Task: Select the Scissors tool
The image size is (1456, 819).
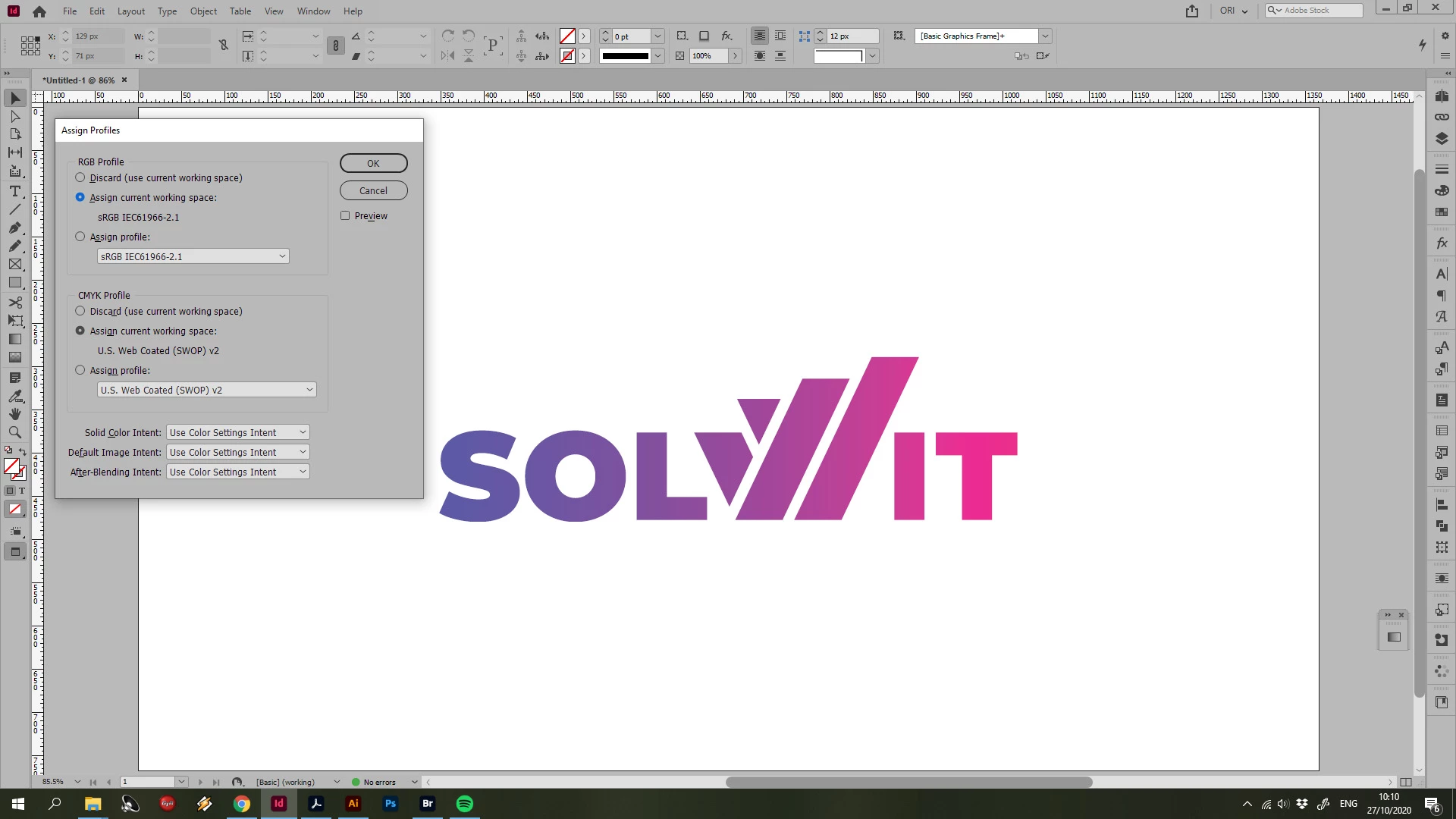Action: tap(14, 302)
